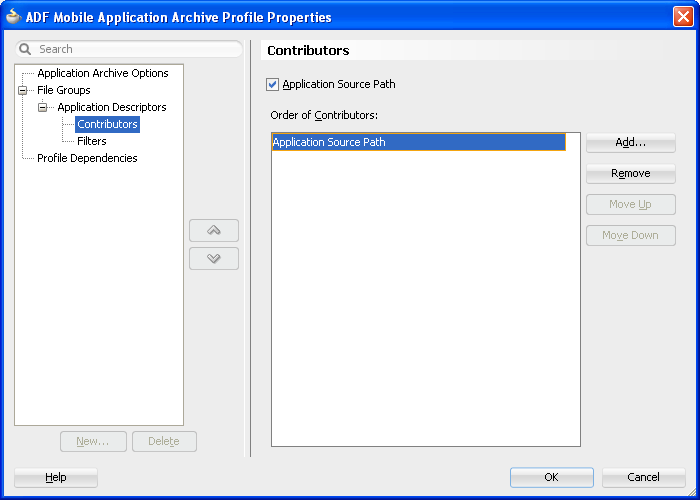Click the Order of Contributors label
Screen dimensions: 700x500
click(x=324, y=115)
